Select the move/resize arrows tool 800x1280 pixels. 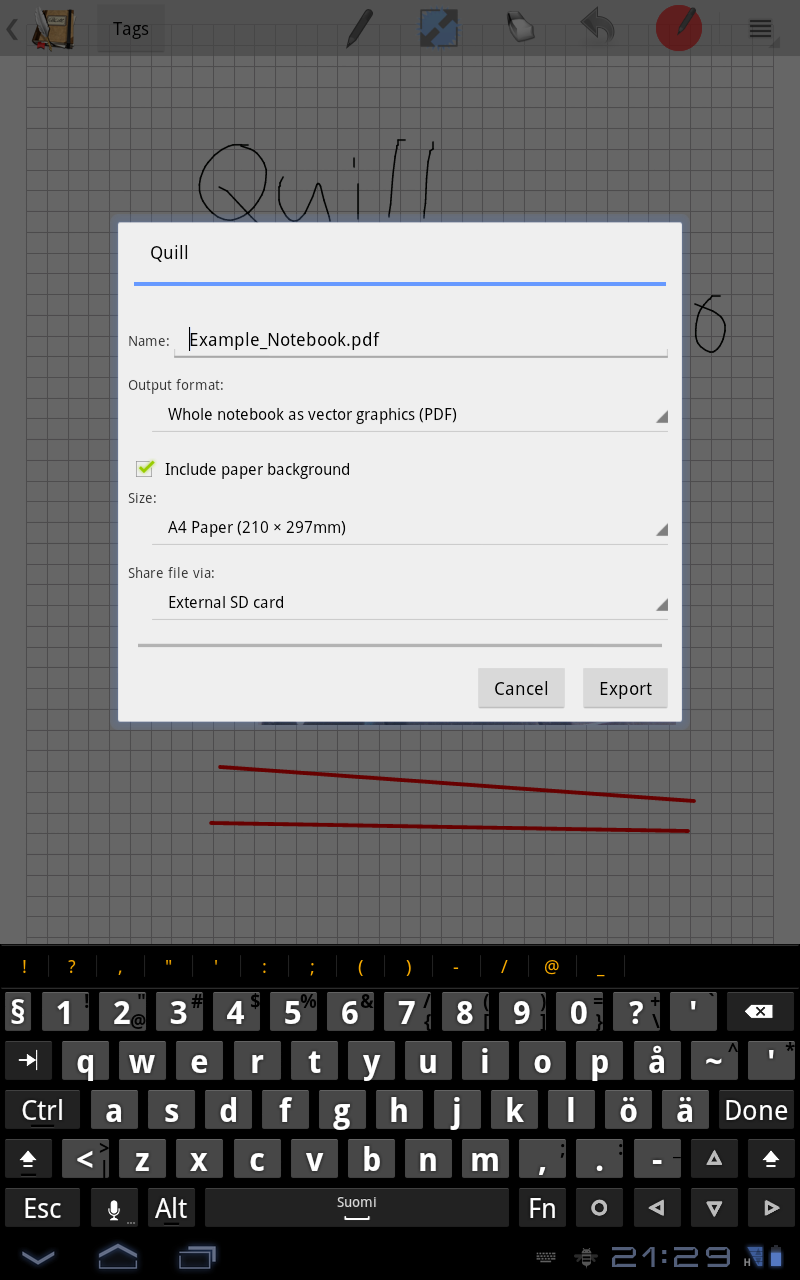pos(438,28)
